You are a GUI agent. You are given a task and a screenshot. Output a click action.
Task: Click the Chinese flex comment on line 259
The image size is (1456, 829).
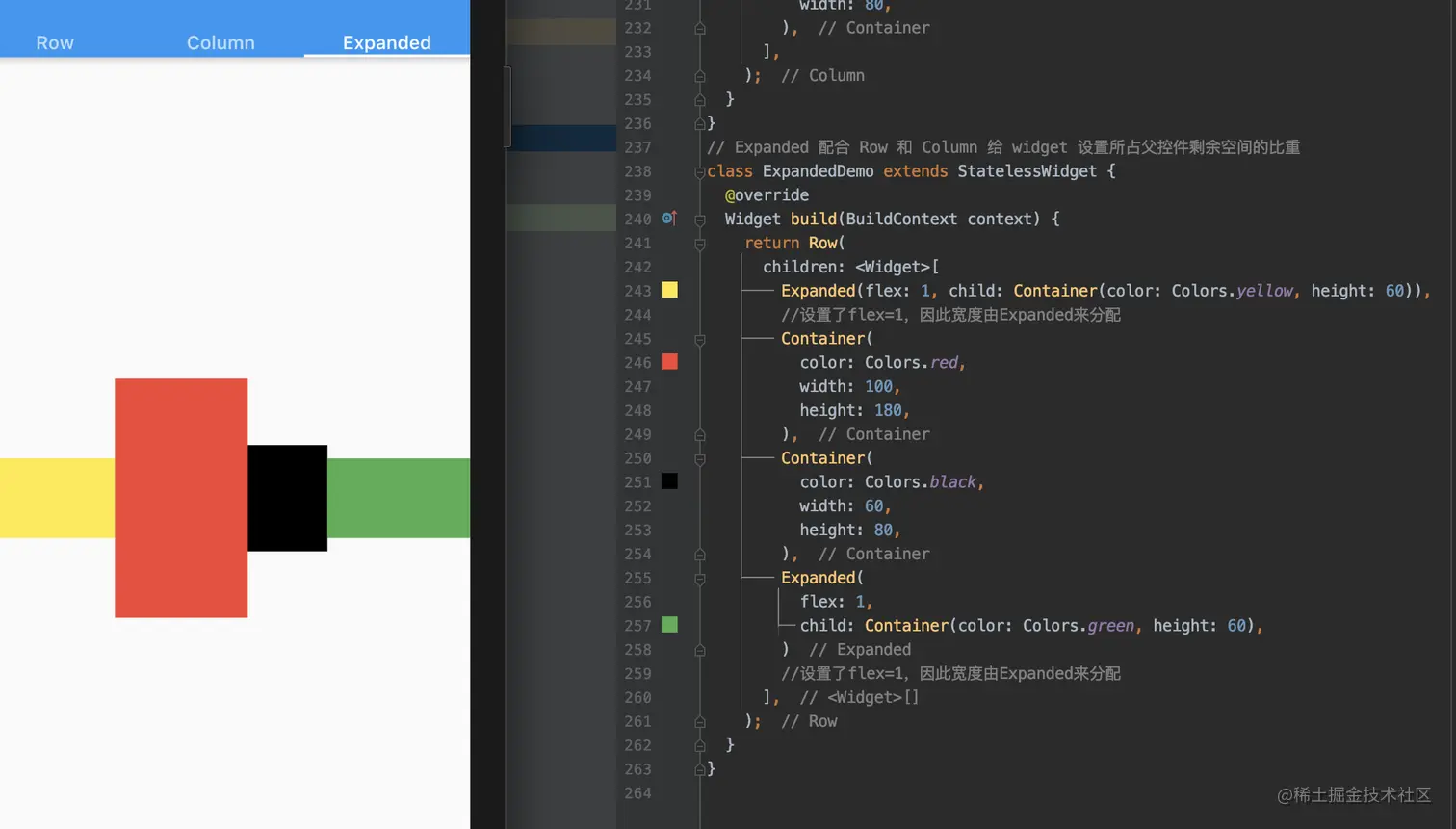coord(950,673)
